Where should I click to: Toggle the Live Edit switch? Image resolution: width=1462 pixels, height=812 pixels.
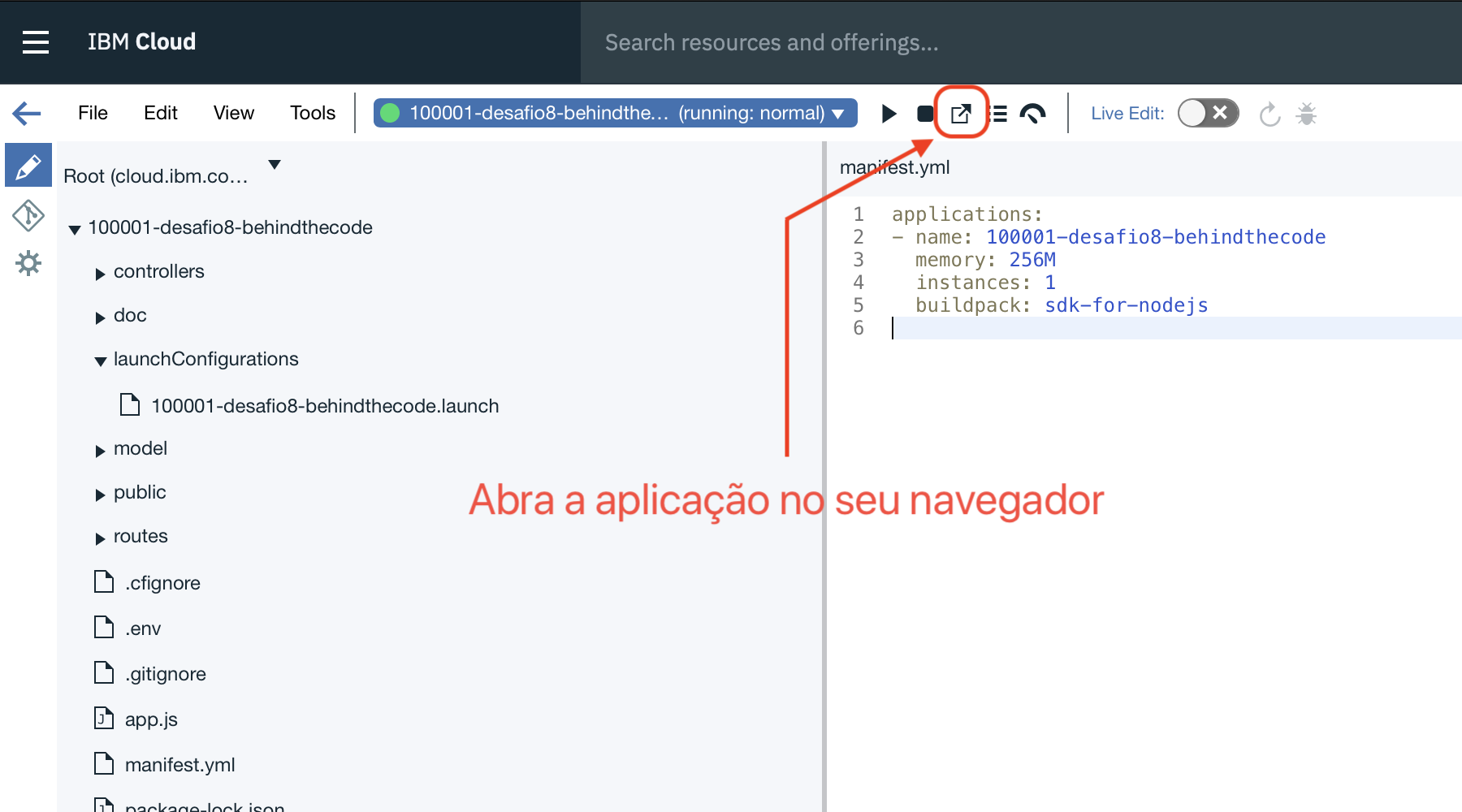1208,113
